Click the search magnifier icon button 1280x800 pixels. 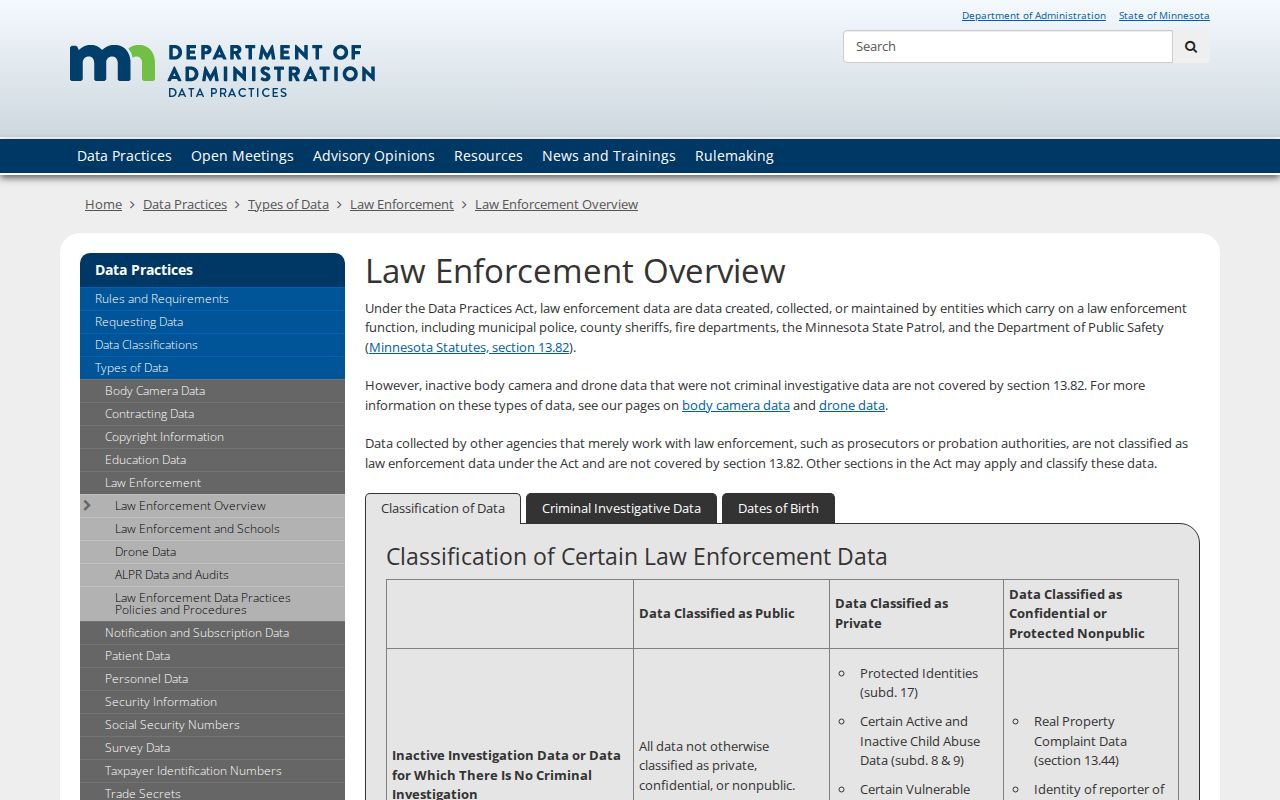[x=1191, y=47]
